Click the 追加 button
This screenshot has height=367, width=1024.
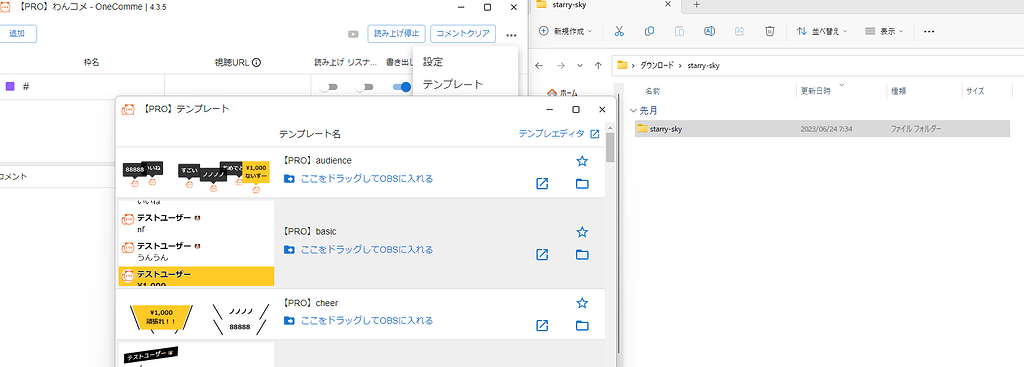[x=17, y=33]
